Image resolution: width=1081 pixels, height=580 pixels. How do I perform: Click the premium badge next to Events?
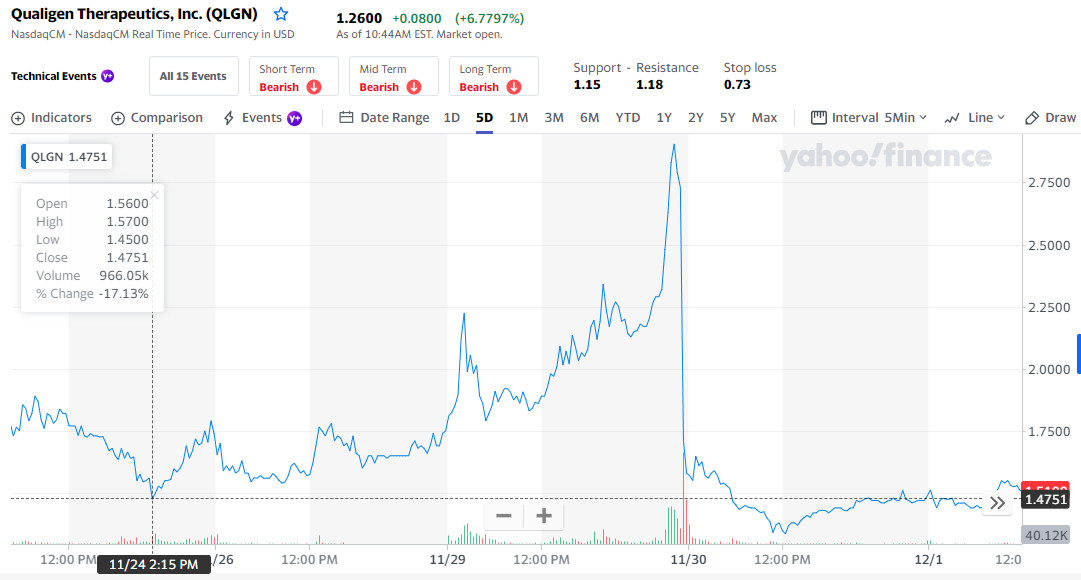[294, 118]
